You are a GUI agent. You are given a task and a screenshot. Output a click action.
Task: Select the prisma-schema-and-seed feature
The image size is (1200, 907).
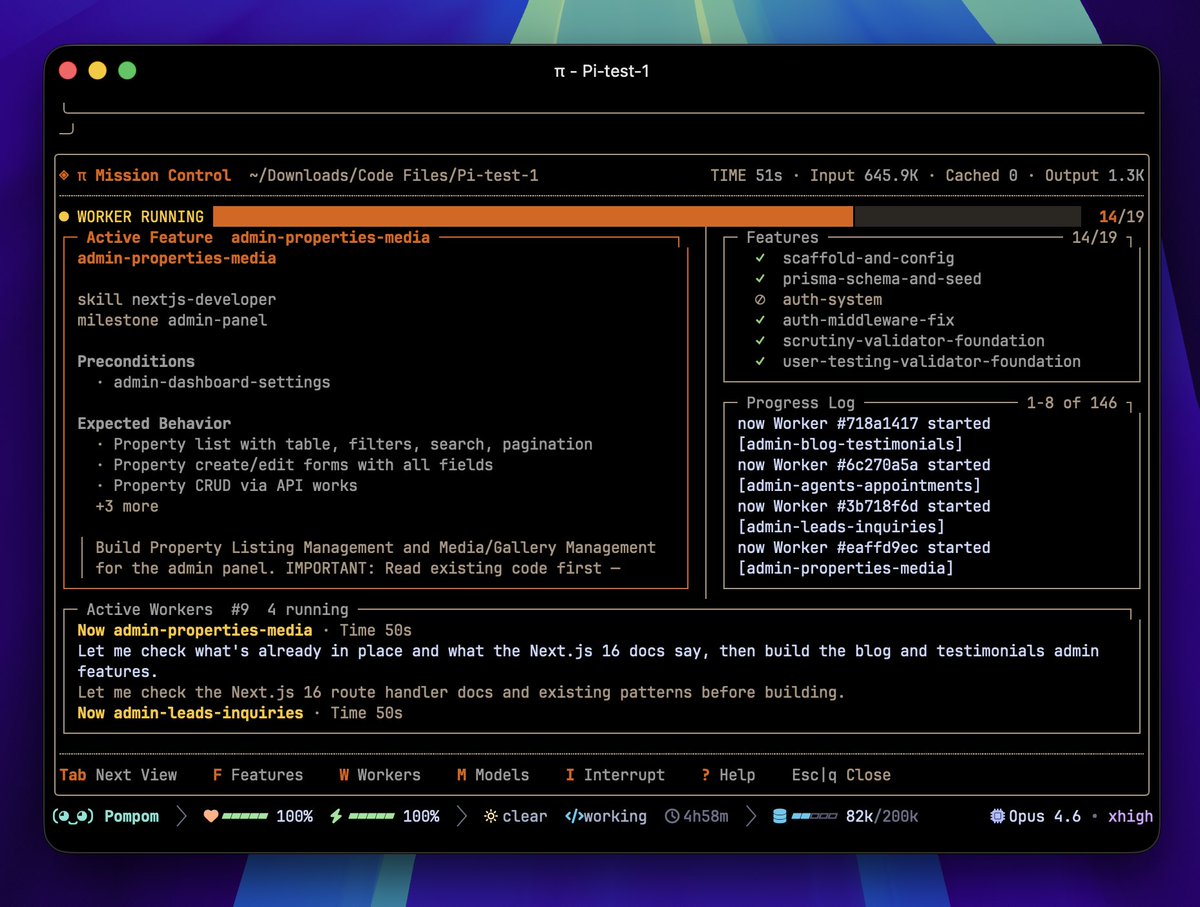coord(882,279)
